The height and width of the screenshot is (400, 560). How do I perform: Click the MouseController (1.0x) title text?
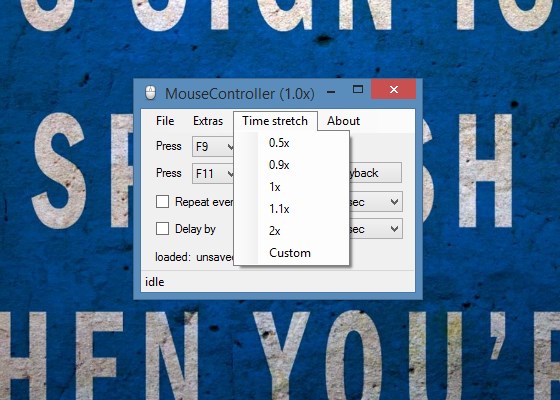pos(240,94)
